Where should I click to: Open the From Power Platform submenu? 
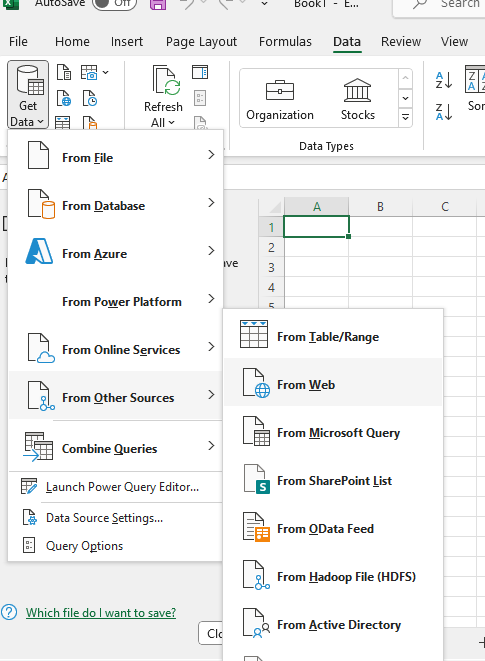pos(116,301)
